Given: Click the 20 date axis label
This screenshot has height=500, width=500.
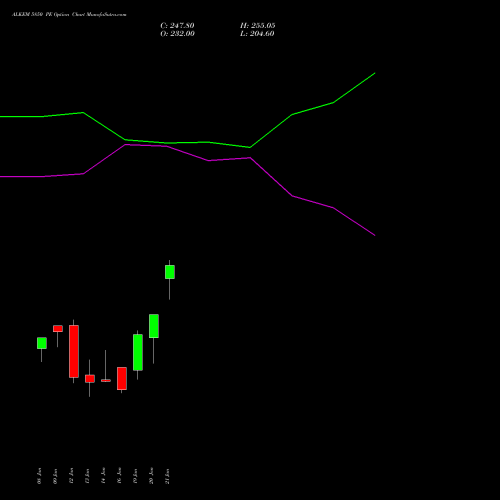Looking at the screenshot, I should pyautogui.click(x=151, y=476).
